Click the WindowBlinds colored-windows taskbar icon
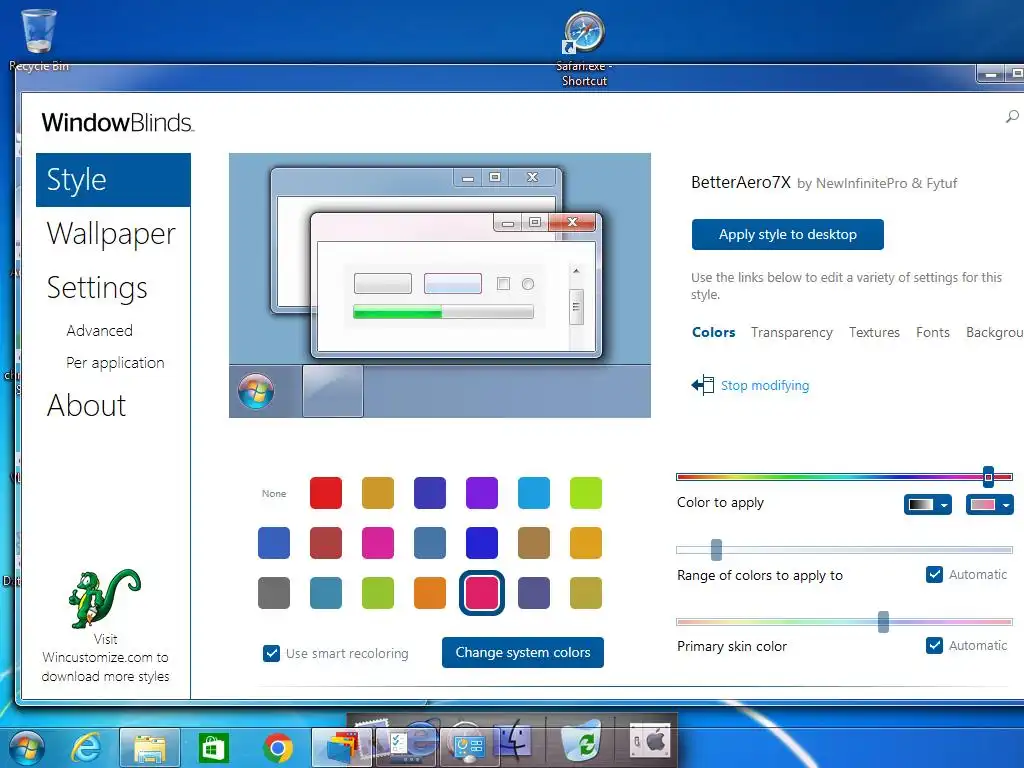The image size is (1024, 768). [x=342, y=748]
